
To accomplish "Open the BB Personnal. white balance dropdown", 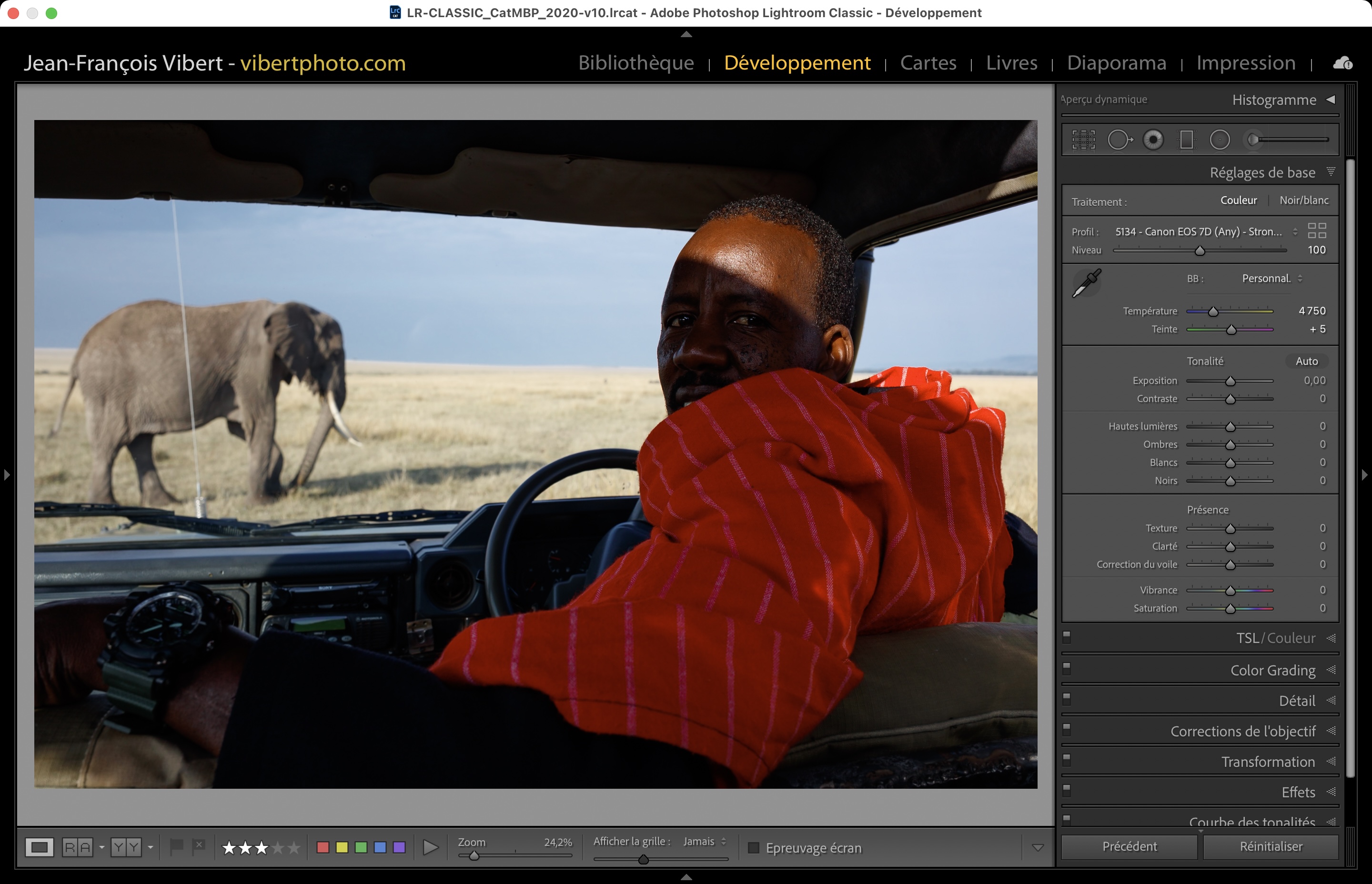I will (x=1271, y=279).
